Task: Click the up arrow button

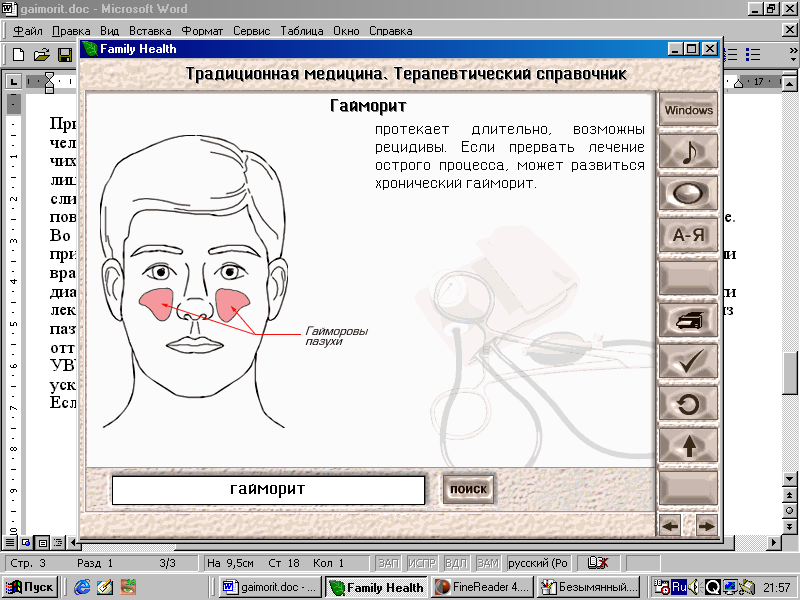Action: (688, 445)
